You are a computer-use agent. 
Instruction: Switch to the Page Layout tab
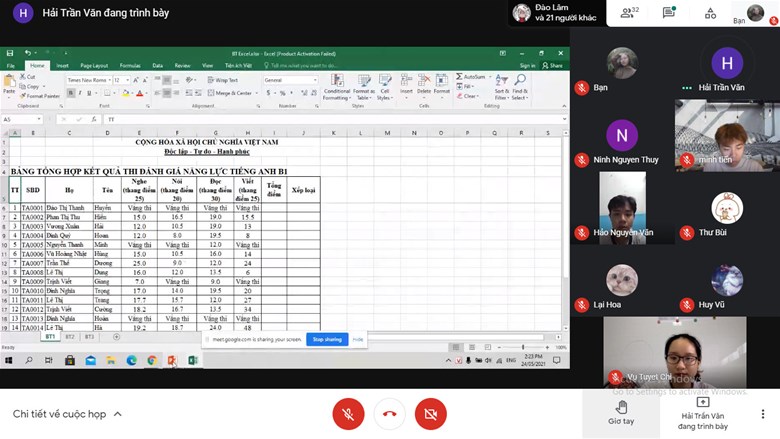[94, 66]
